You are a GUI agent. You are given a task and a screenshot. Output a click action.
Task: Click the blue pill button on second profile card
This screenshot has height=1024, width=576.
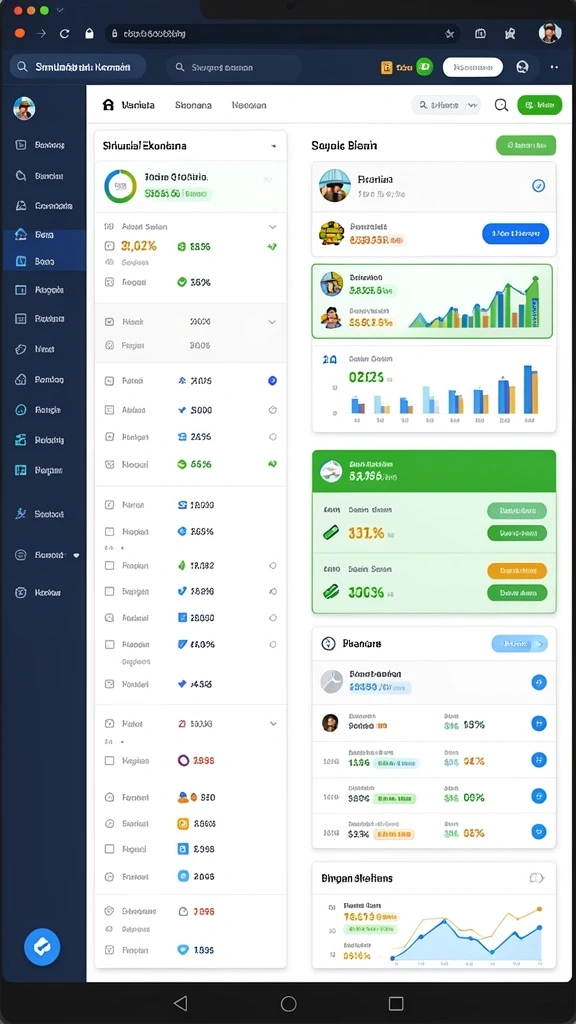tap(515, 233)
